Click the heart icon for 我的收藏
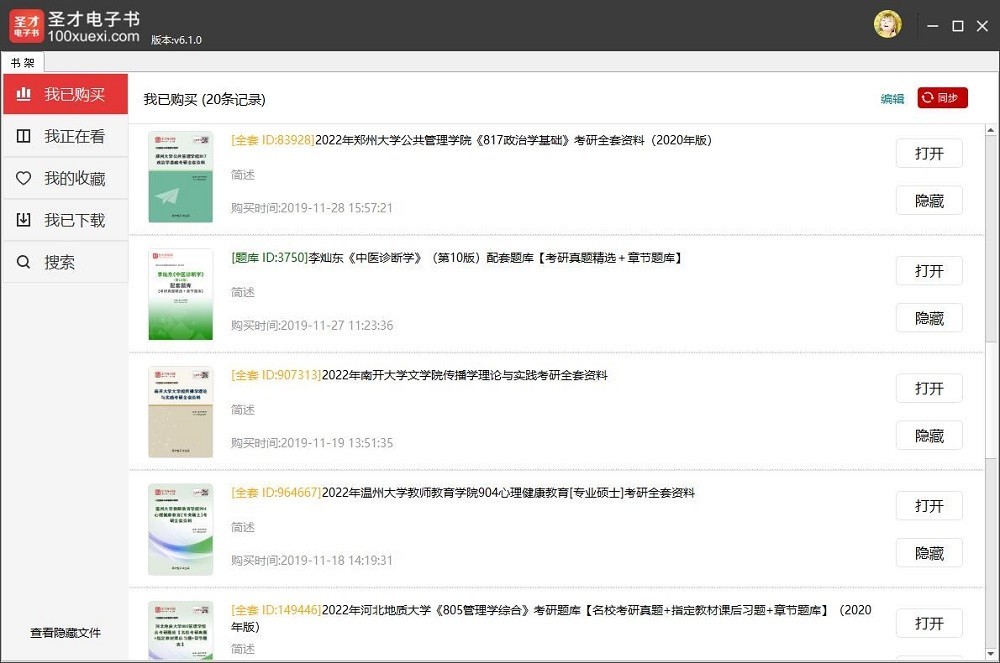Screen dimensions: 1000x663 pos(24,179)
